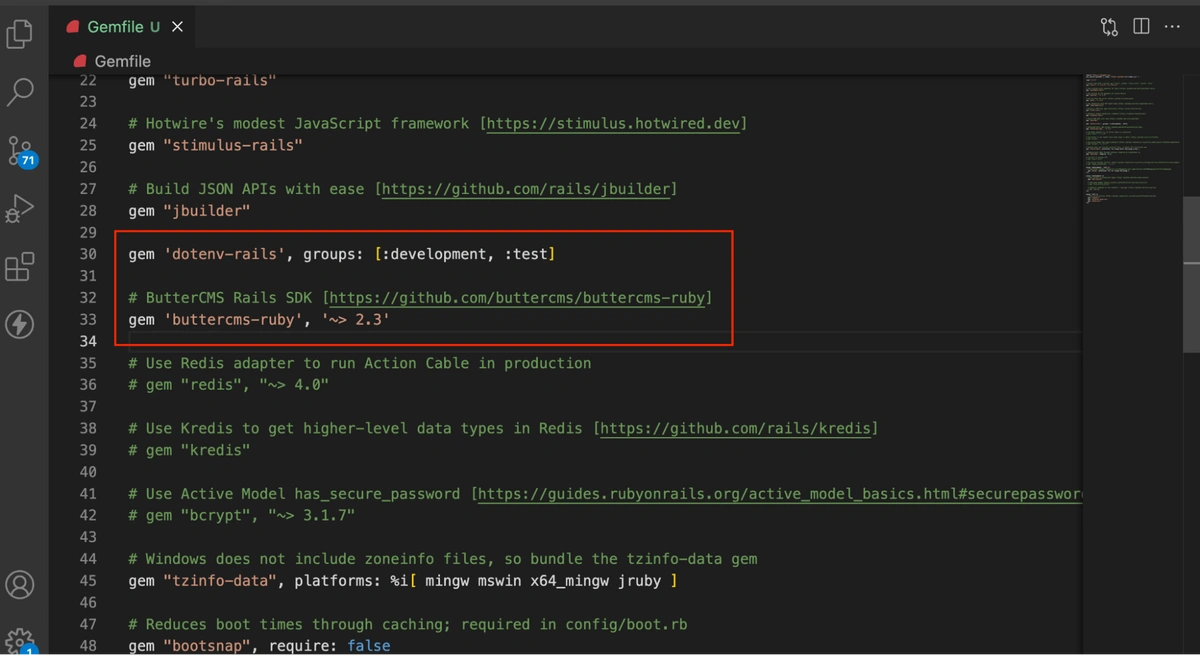This screenshot has height=655, width=1200.
Task: Open the github.com/rails/kredis link
Action: tap(738, 428)
